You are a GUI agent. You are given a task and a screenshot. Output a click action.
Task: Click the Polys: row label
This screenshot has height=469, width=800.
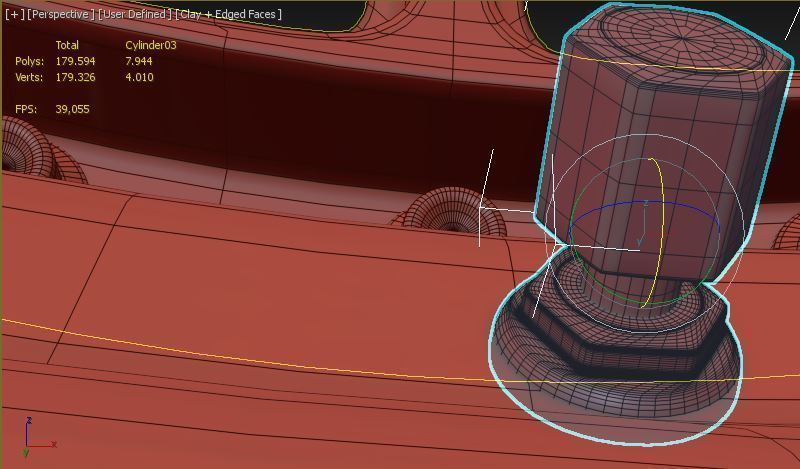[30, 61]
